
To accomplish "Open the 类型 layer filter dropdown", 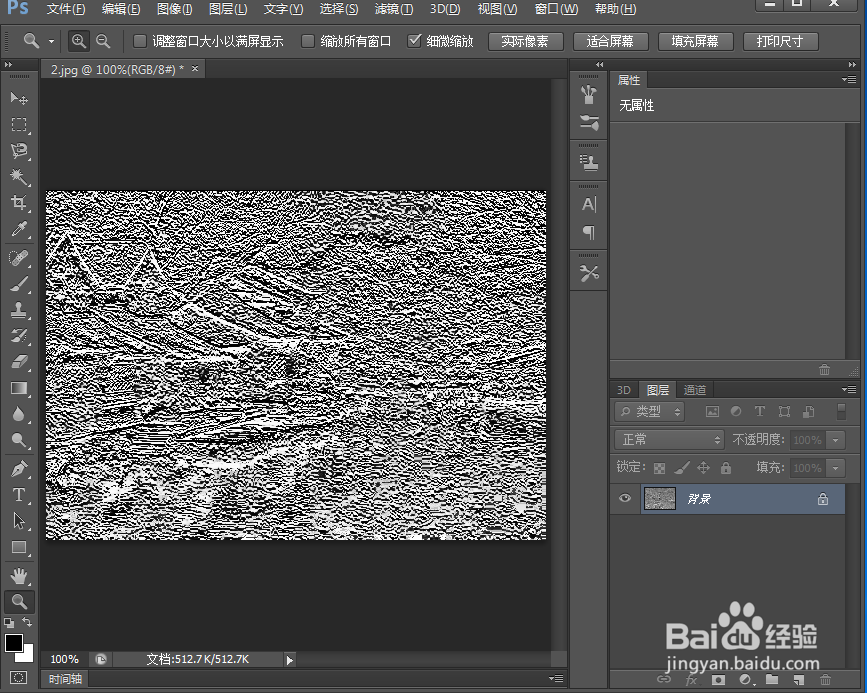I will [x=650, y=411].
